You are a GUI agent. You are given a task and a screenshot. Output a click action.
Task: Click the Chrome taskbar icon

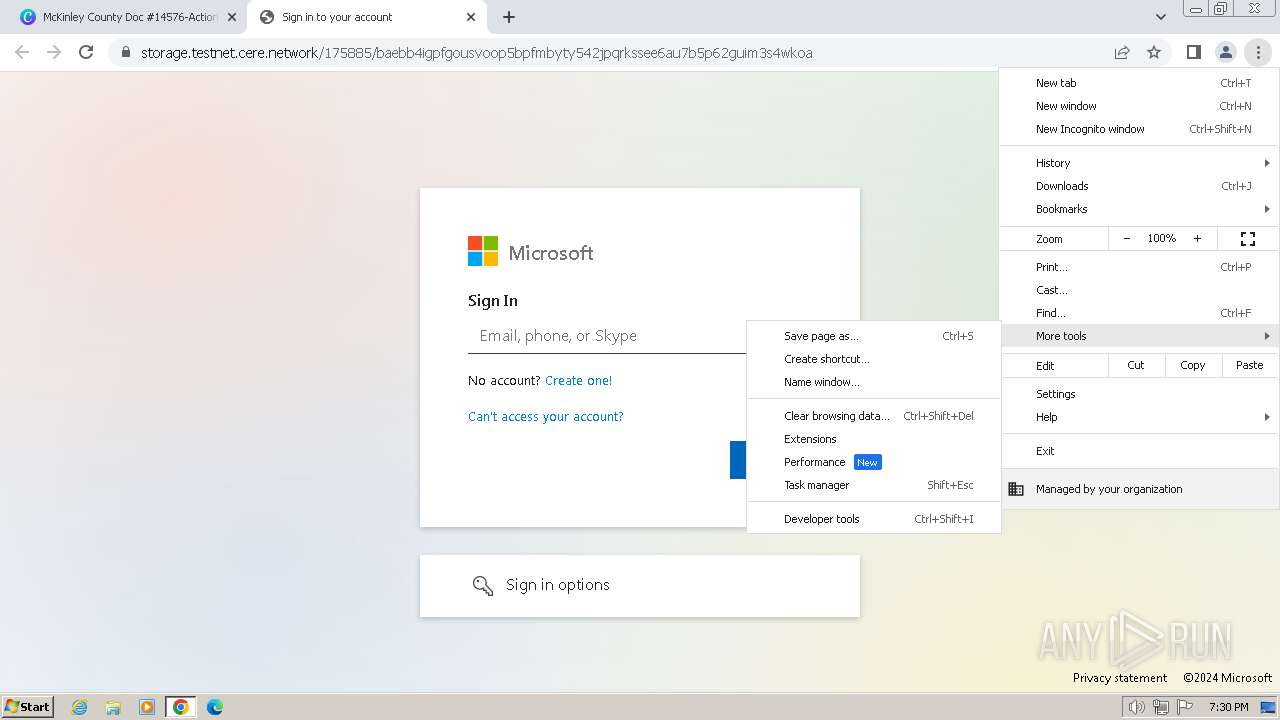pos(181,707)
